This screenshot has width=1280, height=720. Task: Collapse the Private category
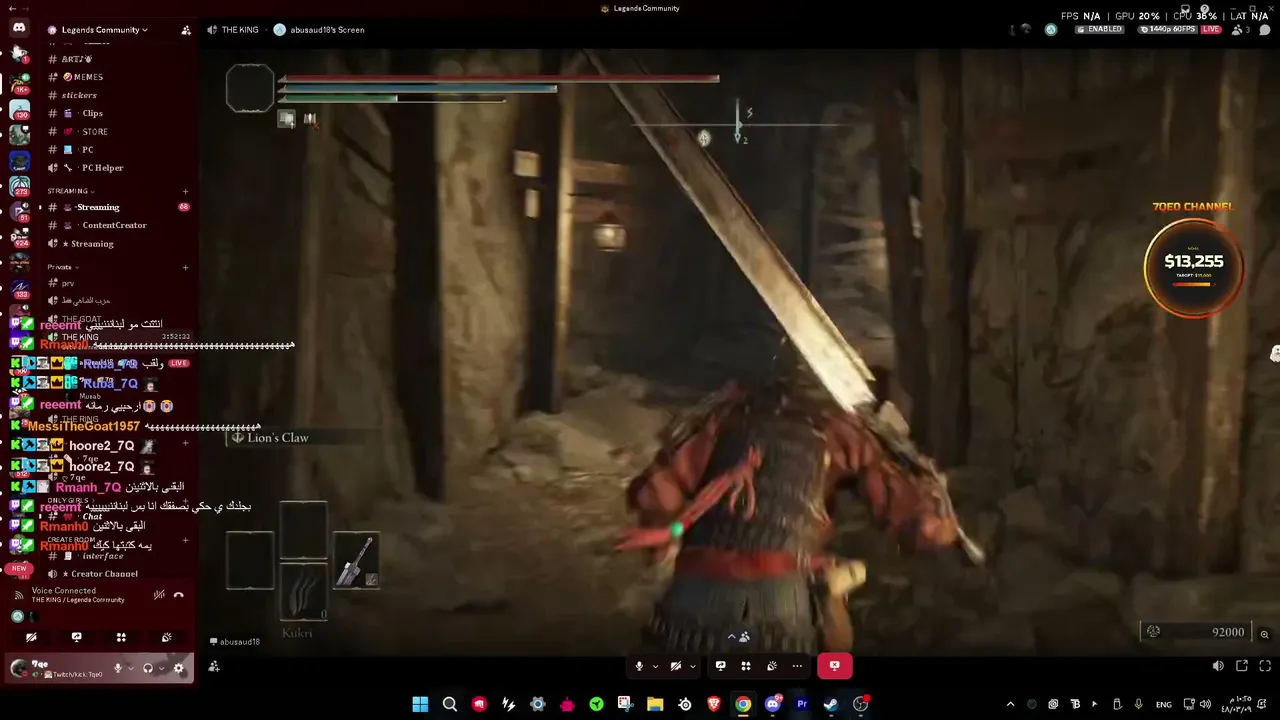pos(62,267)
